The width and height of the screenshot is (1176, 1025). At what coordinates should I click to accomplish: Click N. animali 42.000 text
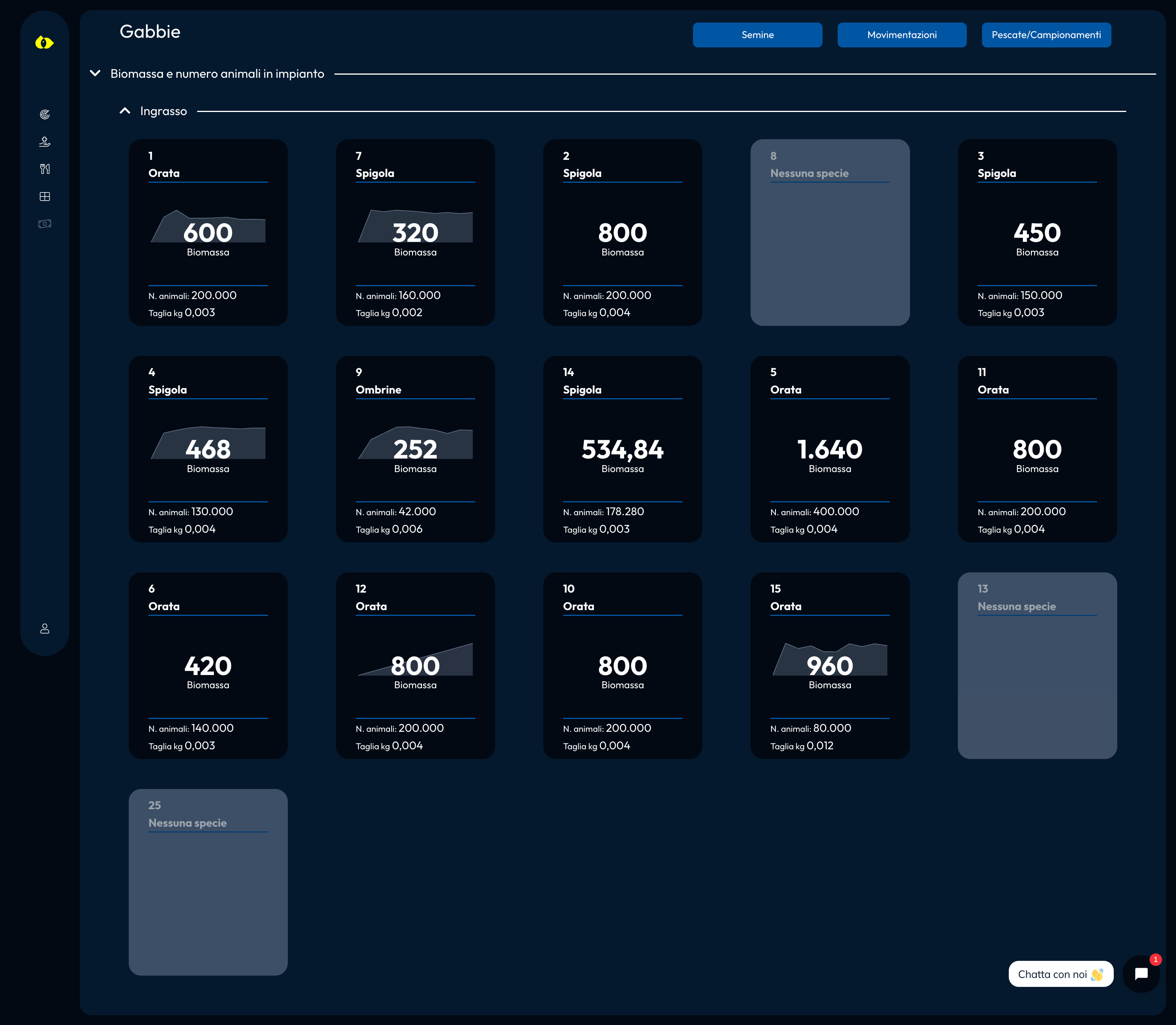click(396, 512)
